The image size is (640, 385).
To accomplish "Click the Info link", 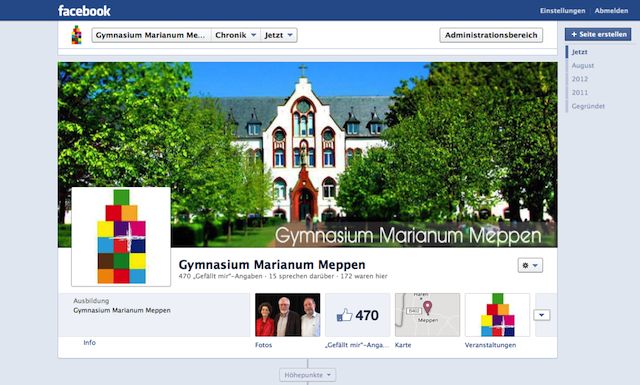I will 89,343.
